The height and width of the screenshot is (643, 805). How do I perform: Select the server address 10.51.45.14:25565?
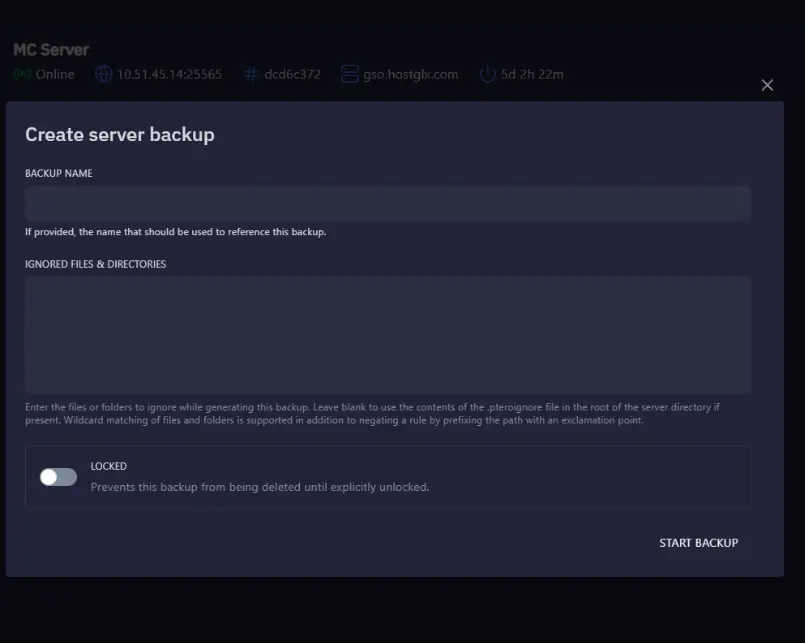tap(169, 74)
